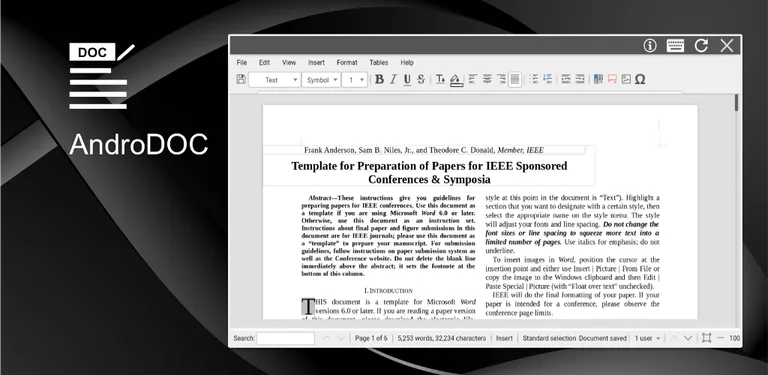The image size is (768, 375).
Task: Open the info icon in title bar
Action: (x=650, y=46)
